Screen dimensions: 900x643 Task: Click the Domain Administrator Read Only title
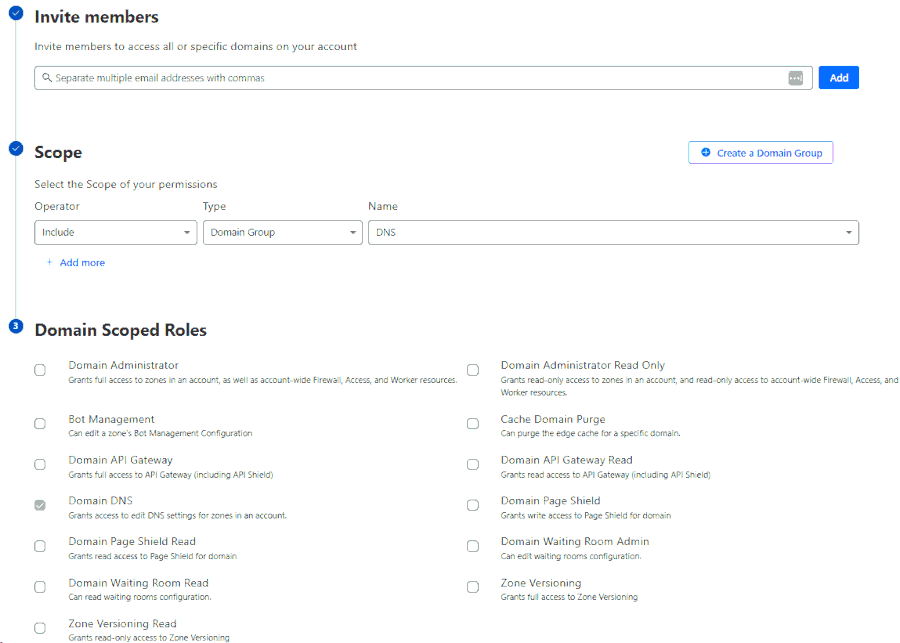[x=583, y=365]
